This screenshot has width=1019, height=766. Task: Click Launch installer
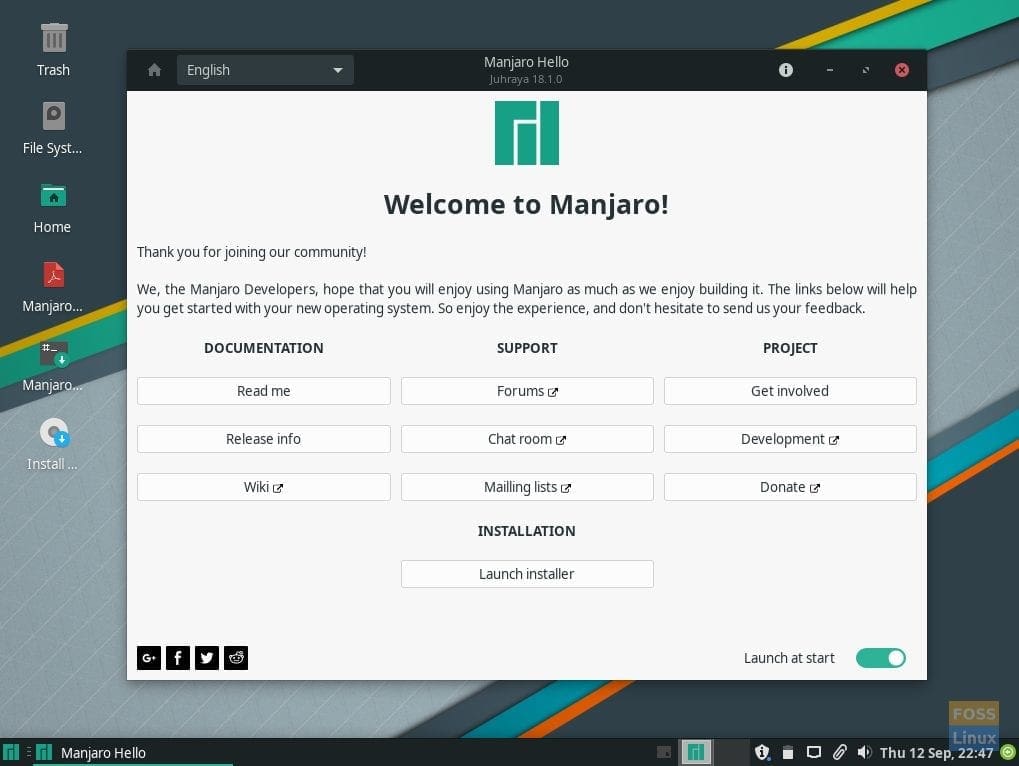[x=527, y=574]
